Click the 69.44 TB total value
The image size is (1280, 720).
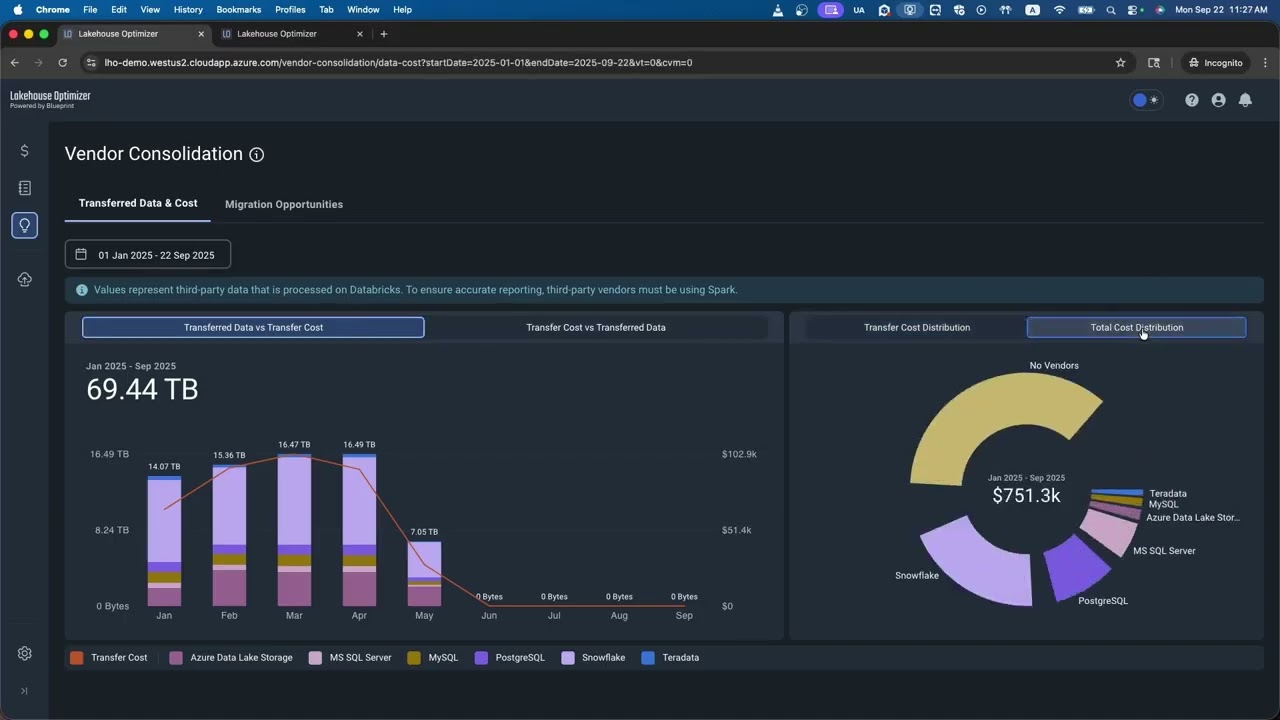(142, 389)
